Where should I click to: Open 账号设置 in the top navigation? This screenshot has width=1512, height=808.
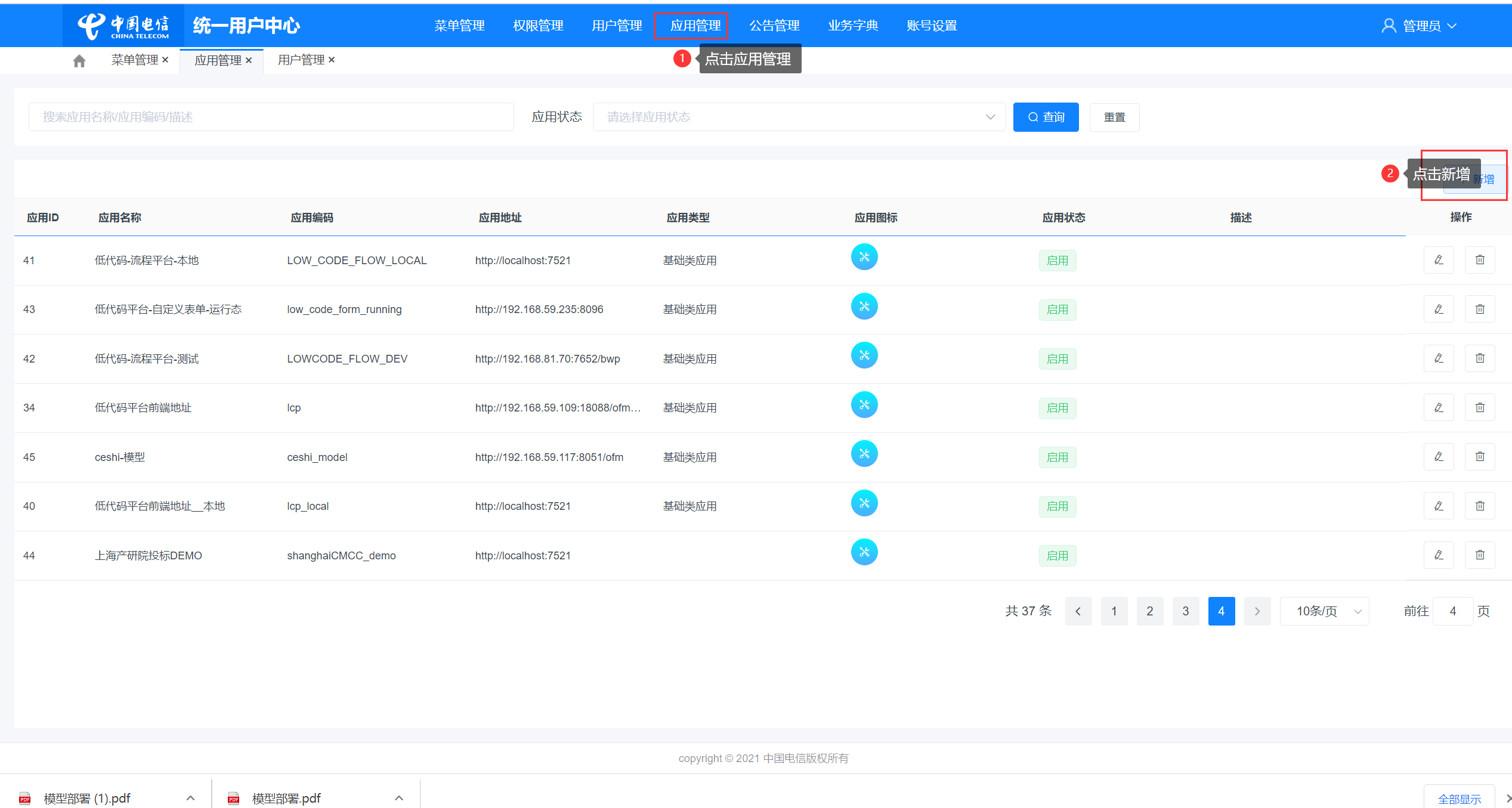point(932,26)
